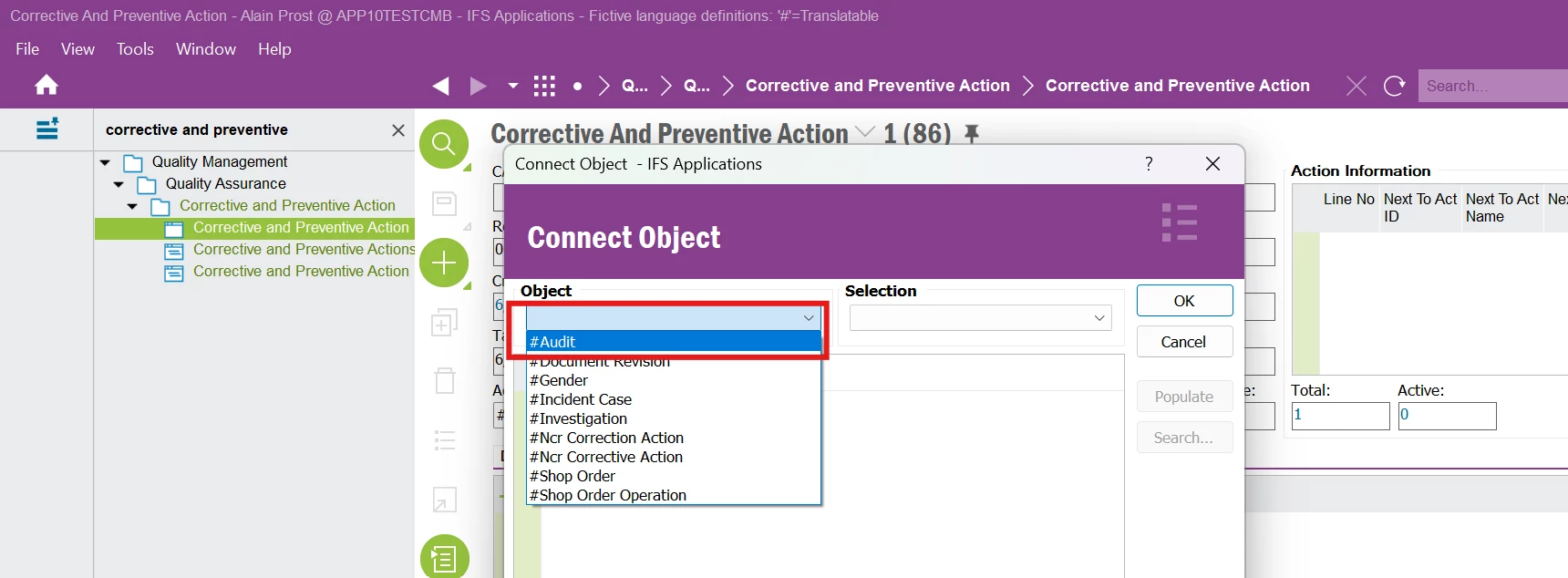Image resolution: width=1568 pixels, height=578 pixels.
Task: Click Connect Object help question mark
Action: click(x=1149, y=164)
